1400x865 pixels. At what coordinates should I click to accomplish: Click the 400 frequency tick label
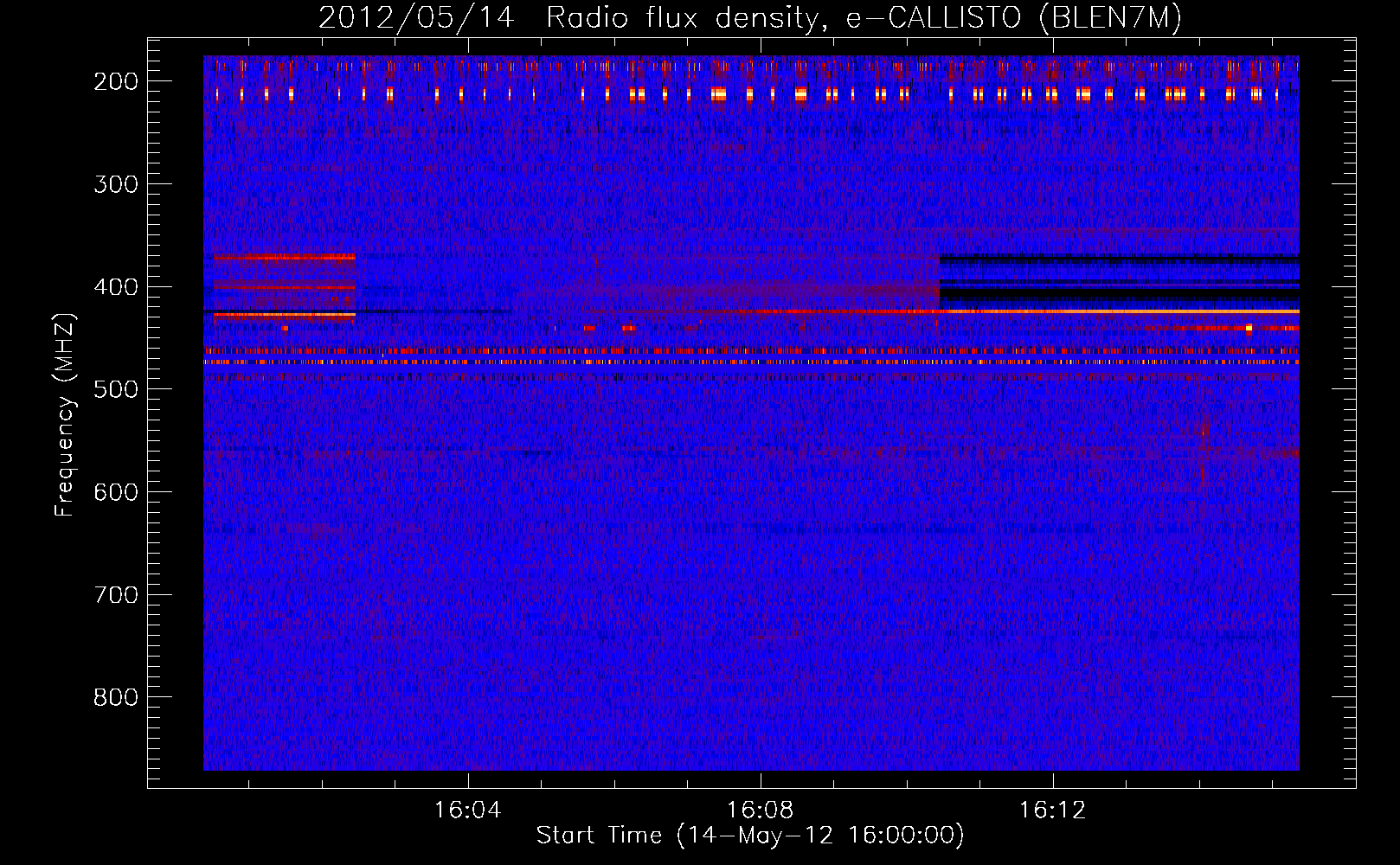pos(116,287)
